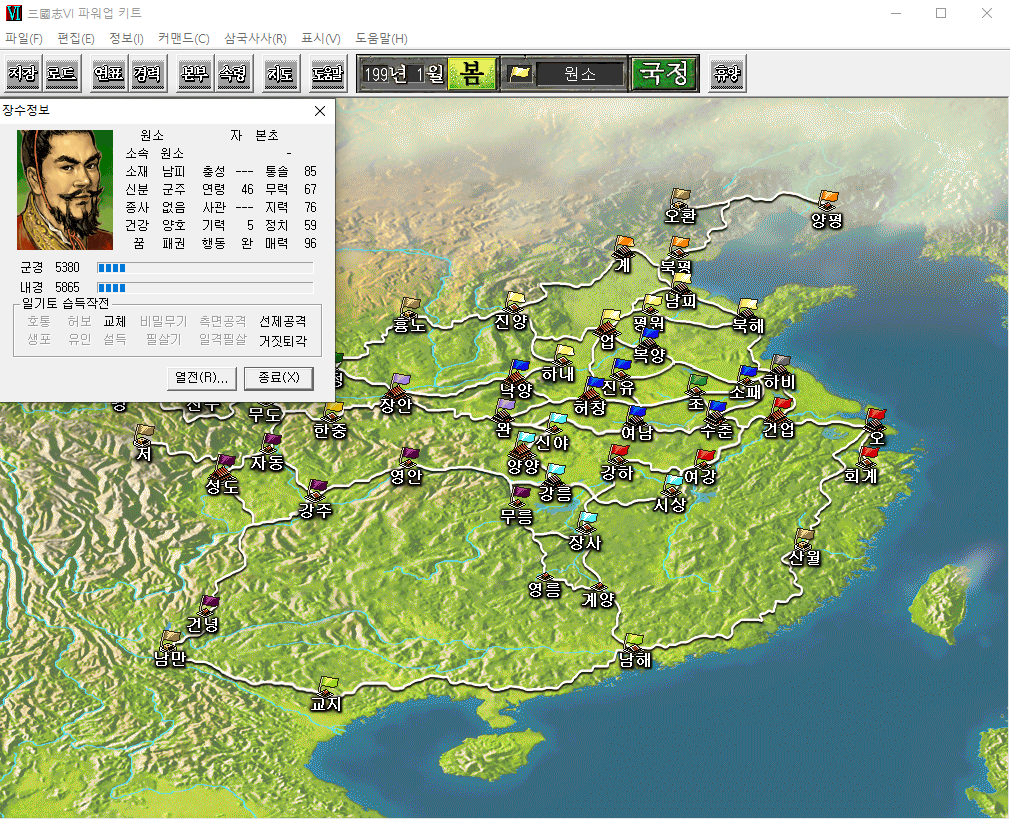Click the 원소 ruler name field in toolbar

(580, 74)
